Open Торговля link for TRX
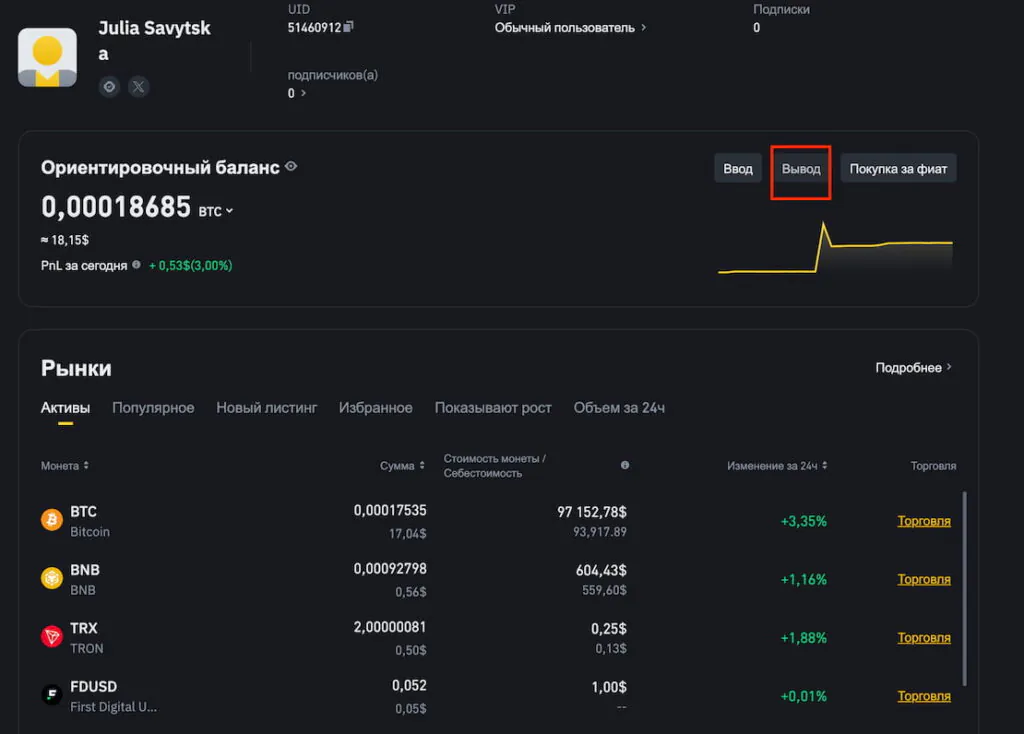Image resolution: width=1024 pixels, height=734 pixels. tap(923, 637)
